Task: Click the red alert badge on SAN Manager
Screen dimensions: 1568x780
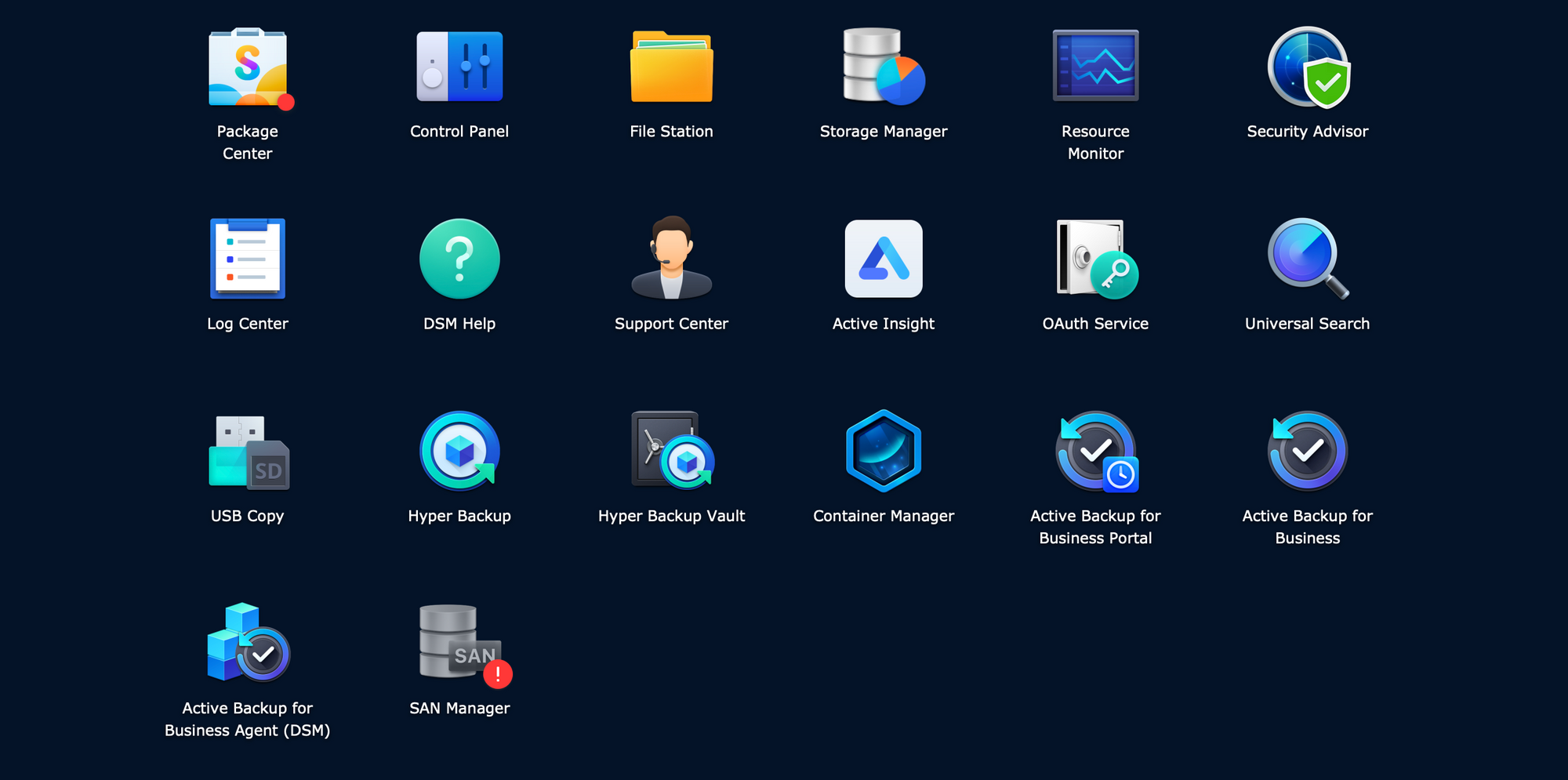Action: (498, 674)
